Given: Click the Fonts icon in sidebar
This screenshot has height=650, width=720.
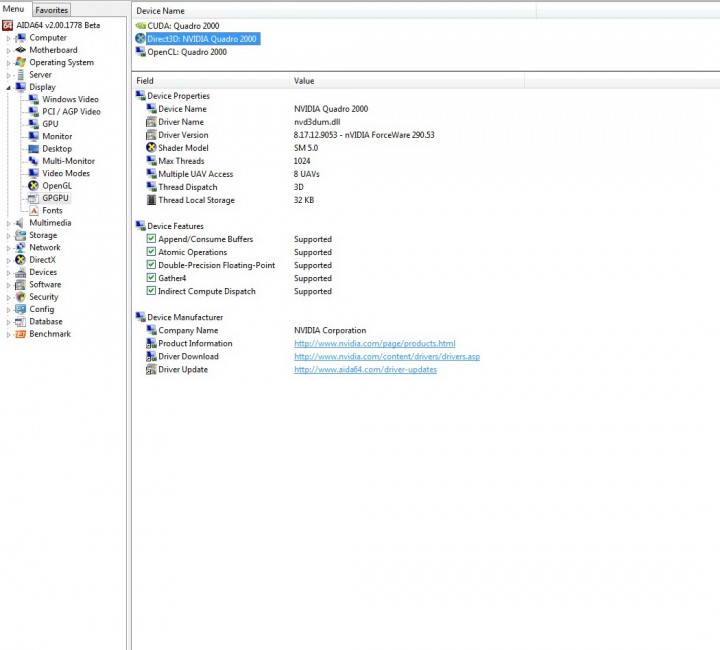Looking at the screenshot, I should pyautogui.click(x=34, y=210).
